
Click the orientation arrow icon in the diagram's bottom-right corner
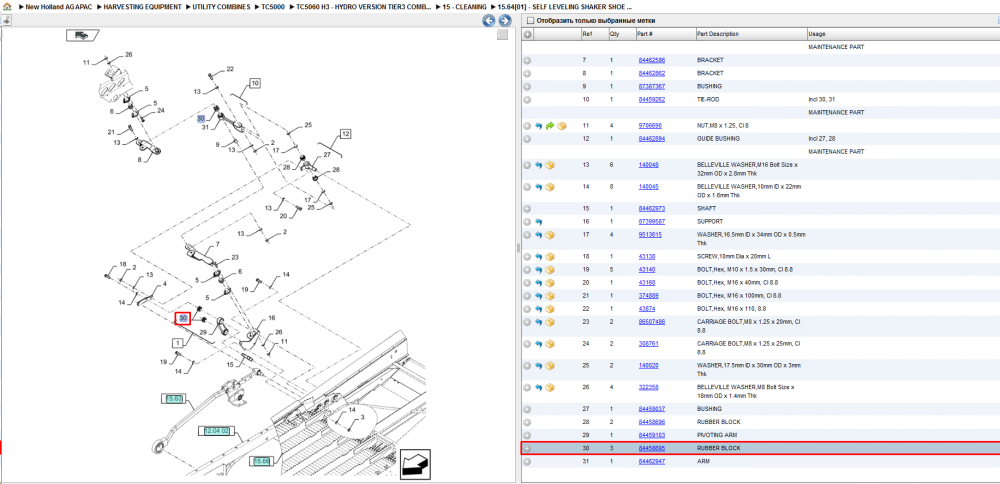[415, 464]
